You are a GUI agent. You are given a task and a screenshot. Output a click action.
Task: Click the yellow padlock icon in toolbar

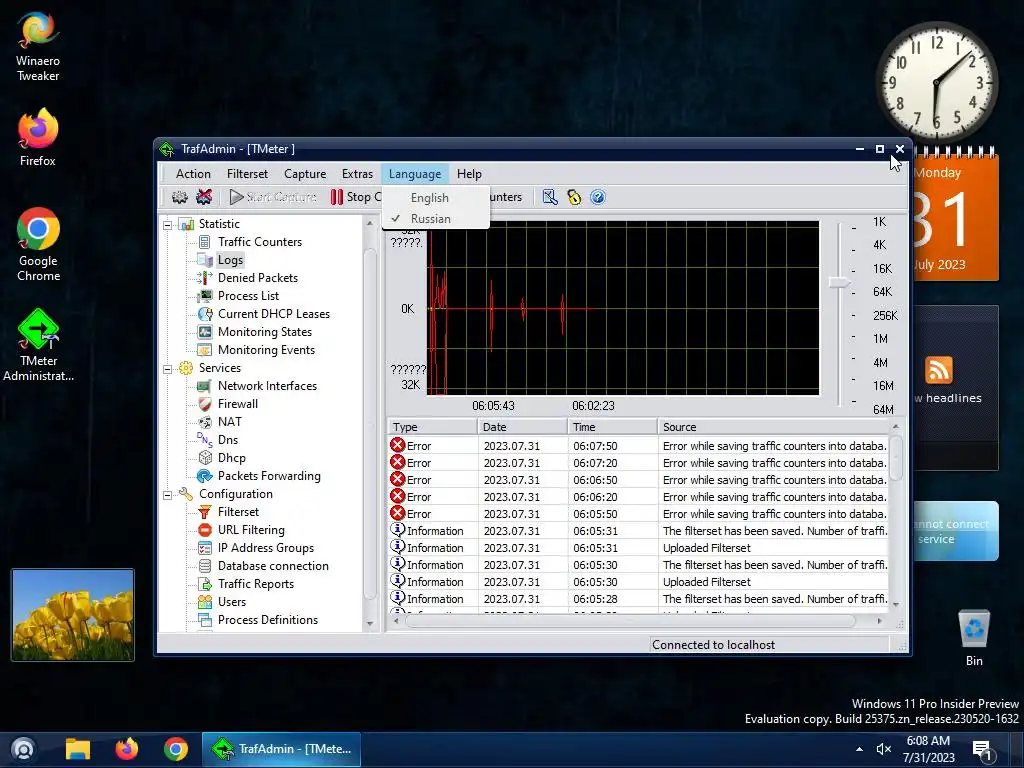tap(574, 197)
